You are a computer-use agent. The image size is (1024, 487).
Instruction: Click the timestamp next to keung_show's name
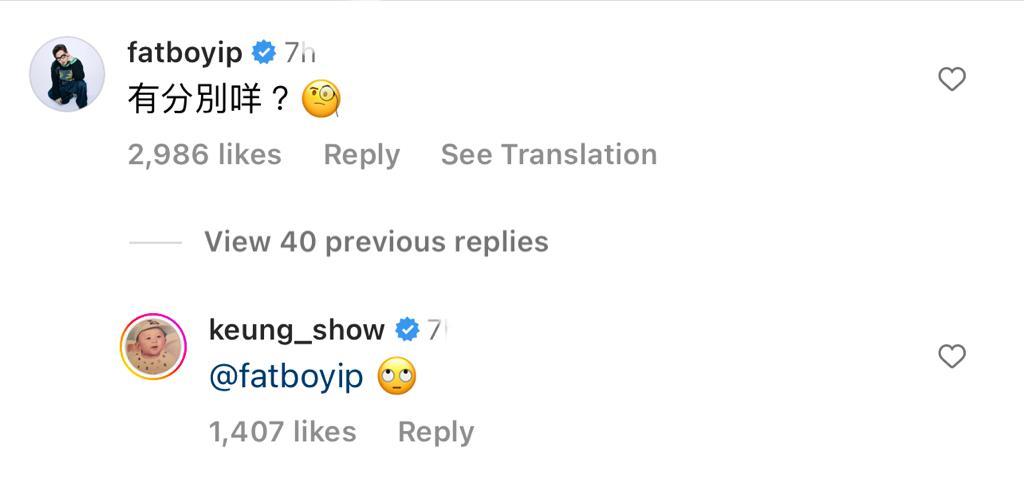(435, 329)
